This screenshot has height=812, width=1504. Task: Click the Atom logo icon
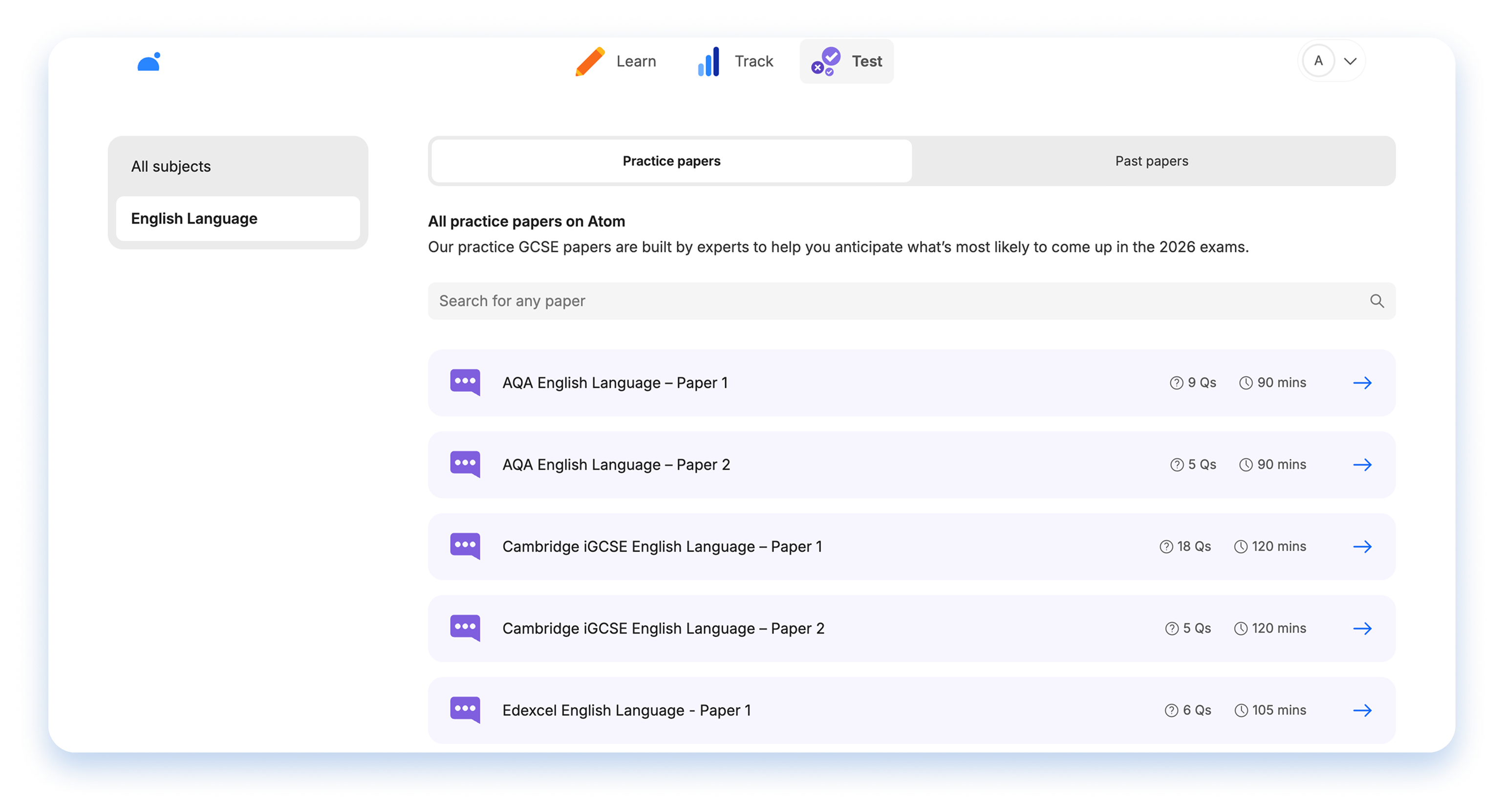click(x=149, y=62)
